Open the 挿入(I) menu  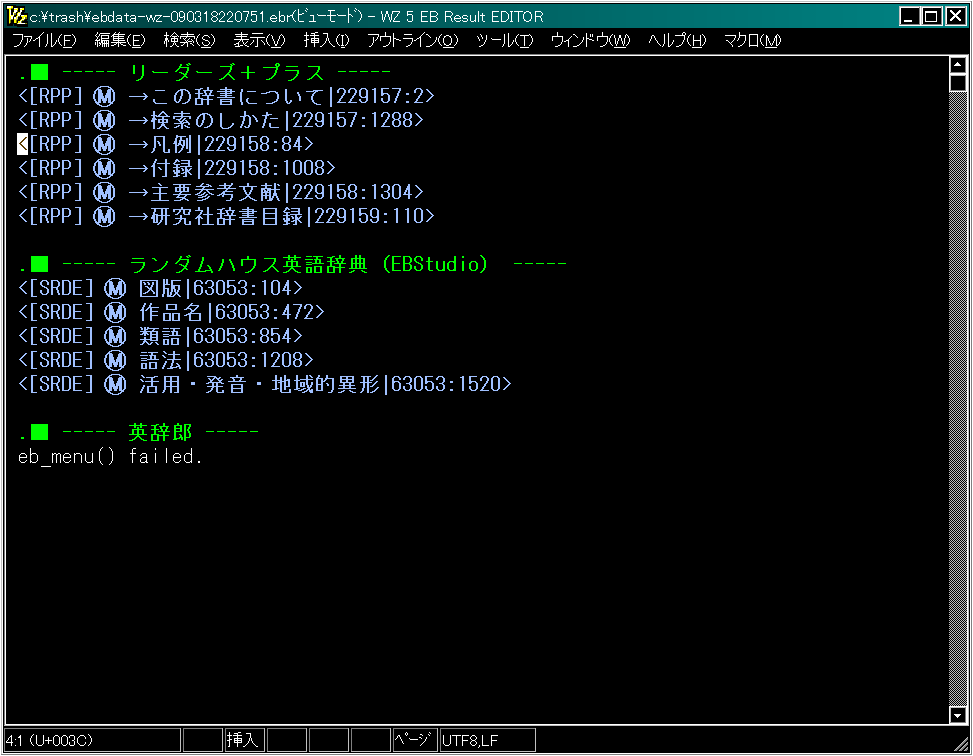point(326,40)
